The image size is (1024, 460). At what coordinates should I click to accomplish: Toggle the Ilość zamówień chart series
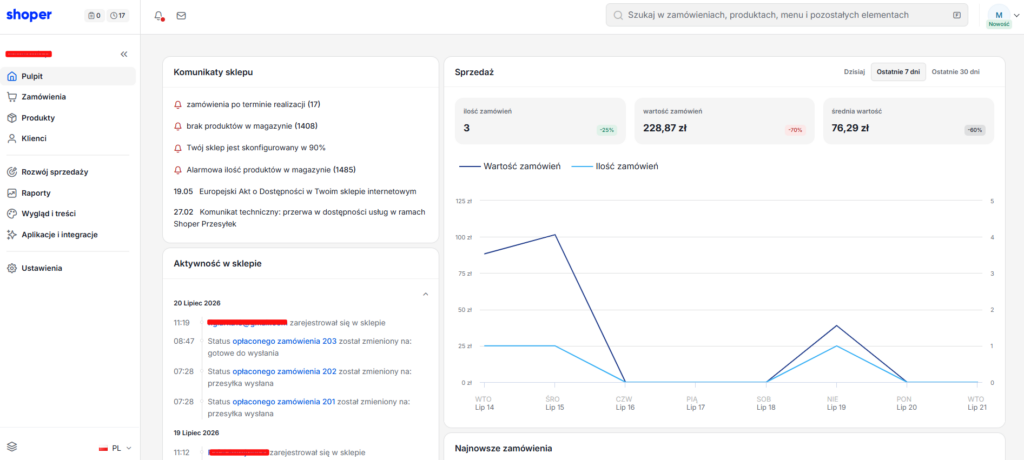pyautogui.click(x=615, y=167)
